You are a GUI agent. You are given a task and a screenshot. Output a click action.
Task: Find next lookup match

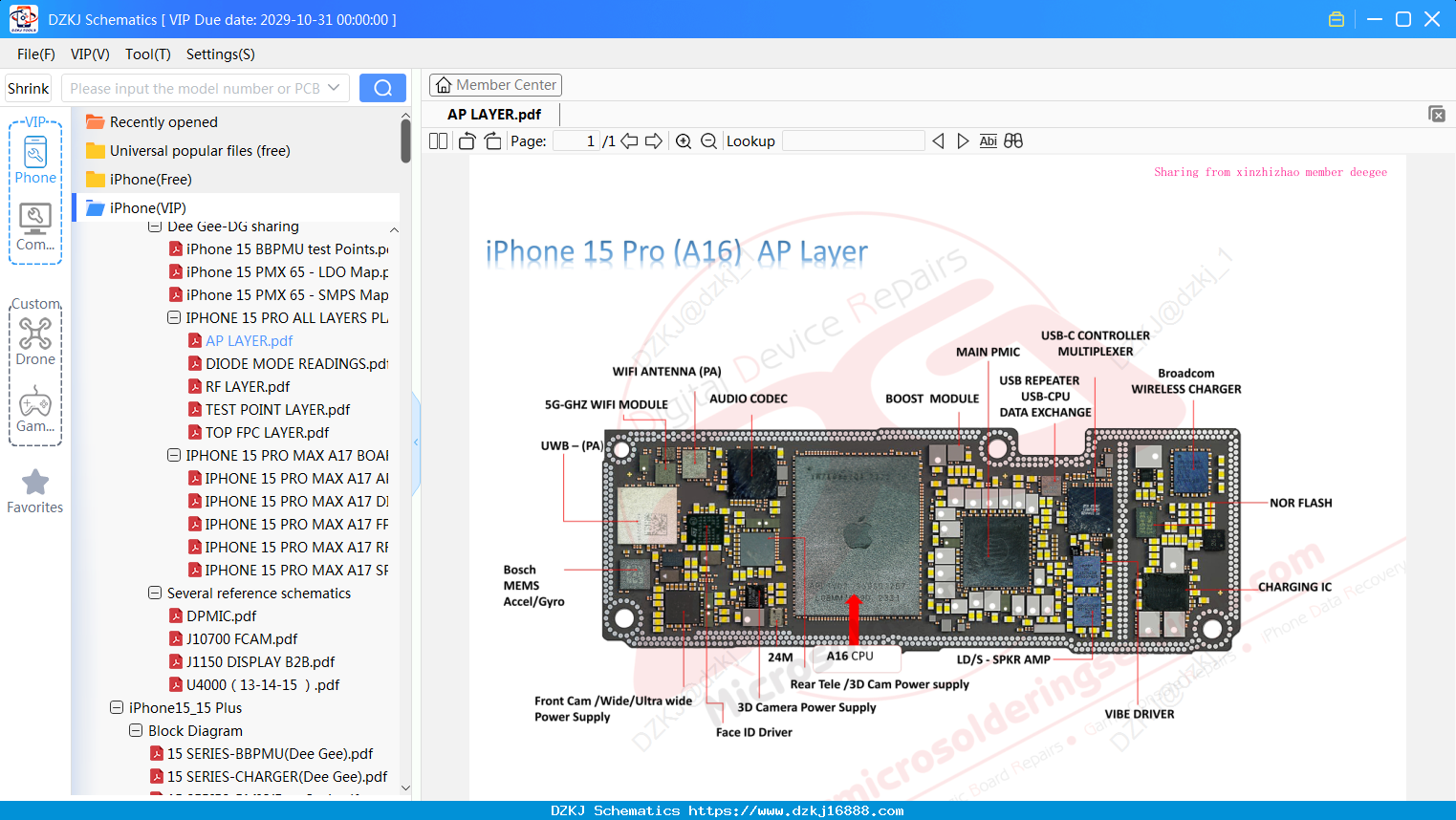point(963,141)
